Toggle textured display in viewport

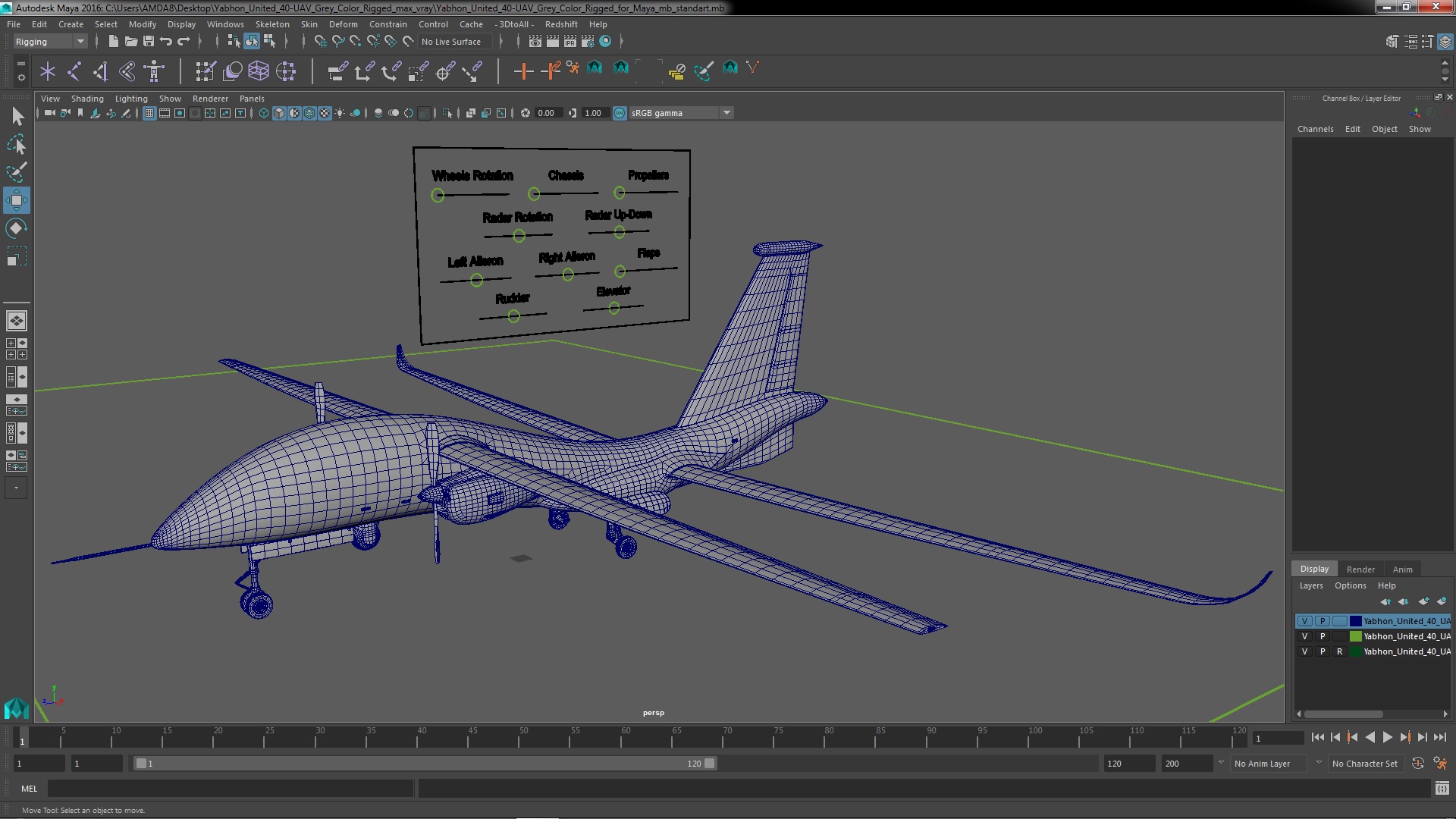pos(325,113)
